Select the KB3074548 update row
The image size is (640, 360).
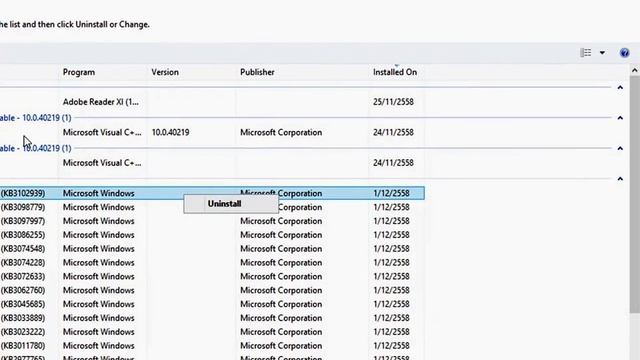[x=212, y=249]
